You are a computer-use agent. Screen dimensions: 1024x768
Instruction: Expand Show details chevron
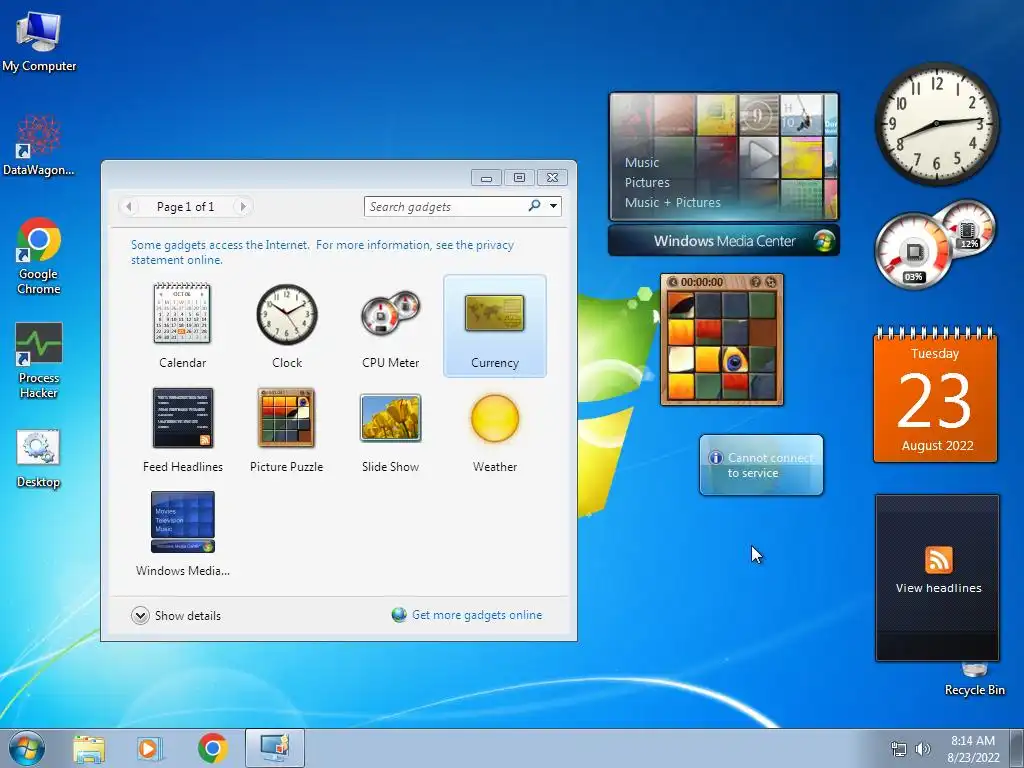(x=140, y=615)
